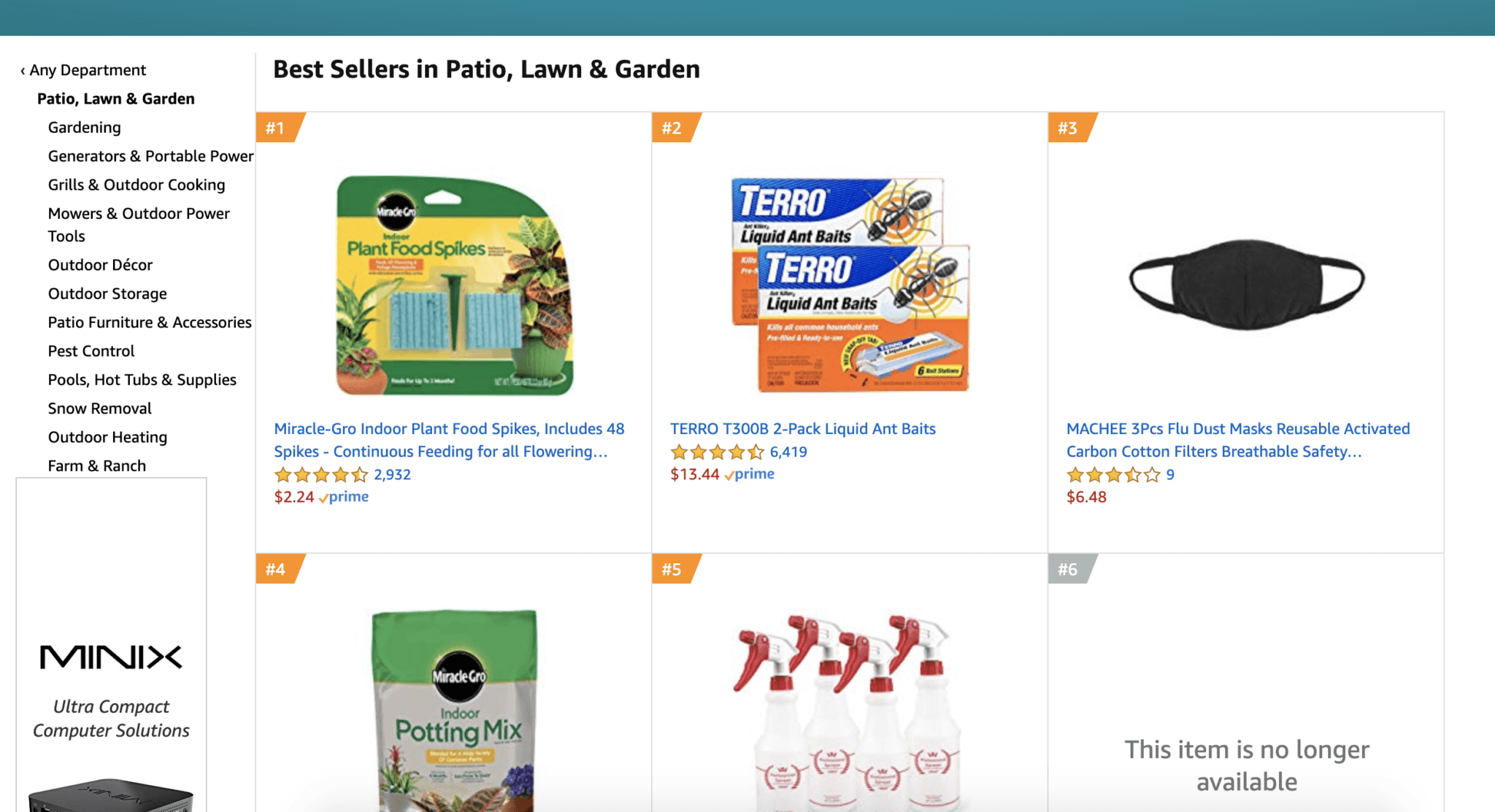Viewport: 1495px width, 812px height.
Task: Choose Pools, Hot Tubs & Supplies
Action: click(x=142, y=380)
